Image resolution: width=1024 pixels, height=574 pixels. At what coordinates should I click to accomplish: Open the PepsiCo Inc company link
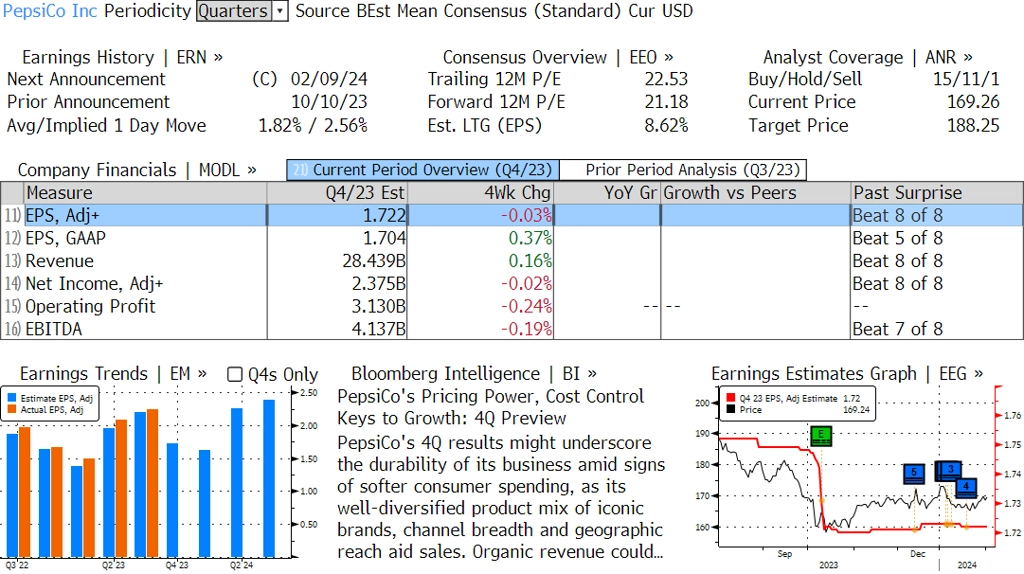[x=50, y=11]
